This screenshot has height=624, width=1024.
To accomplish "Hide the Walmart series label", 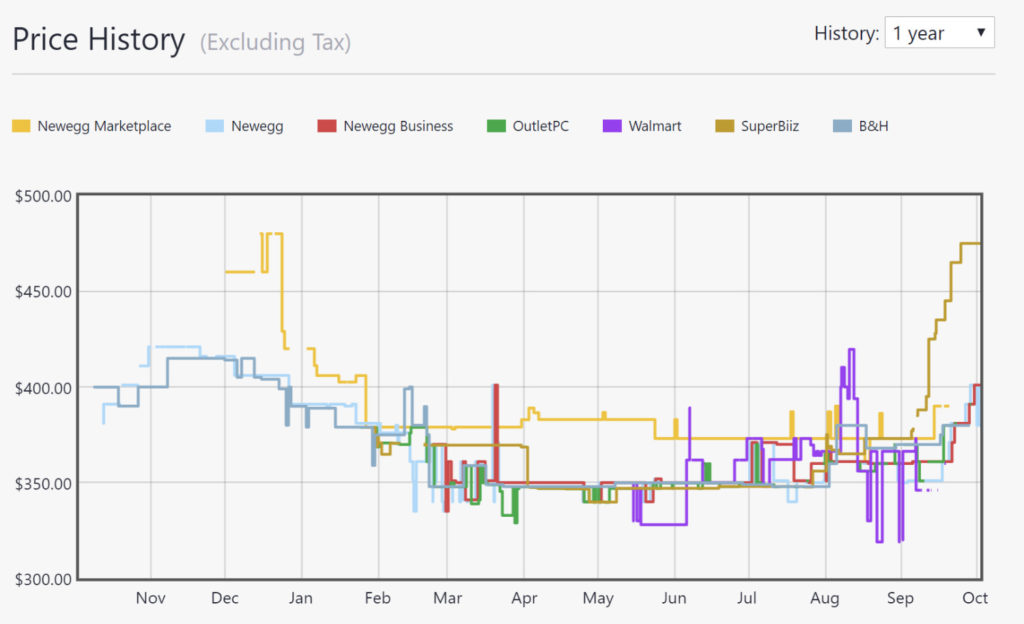I will click(x=655, y=126).
